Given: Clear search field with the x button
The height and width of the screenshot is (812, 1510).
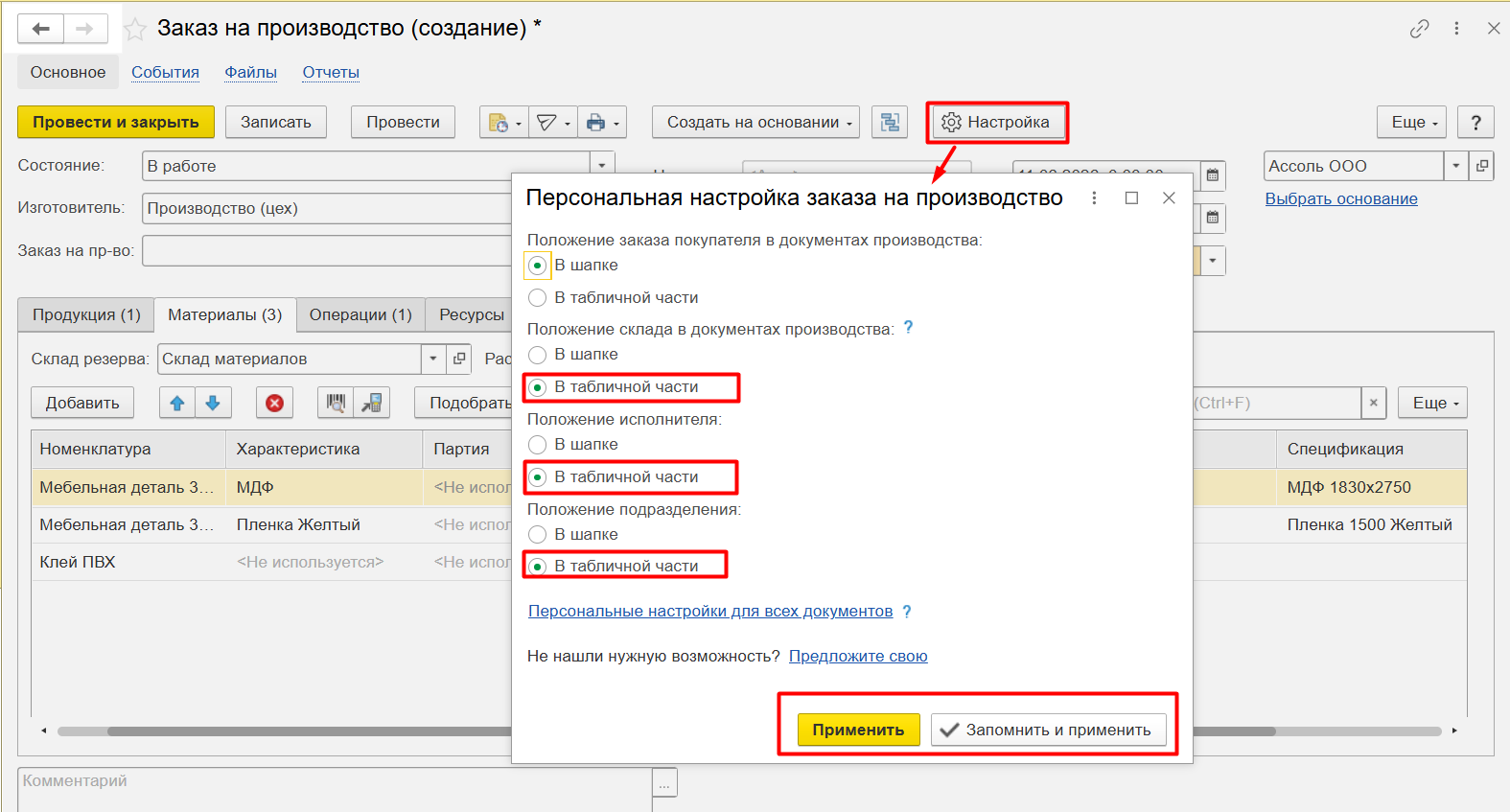Looking at the screenshot, I should 1374,404.
